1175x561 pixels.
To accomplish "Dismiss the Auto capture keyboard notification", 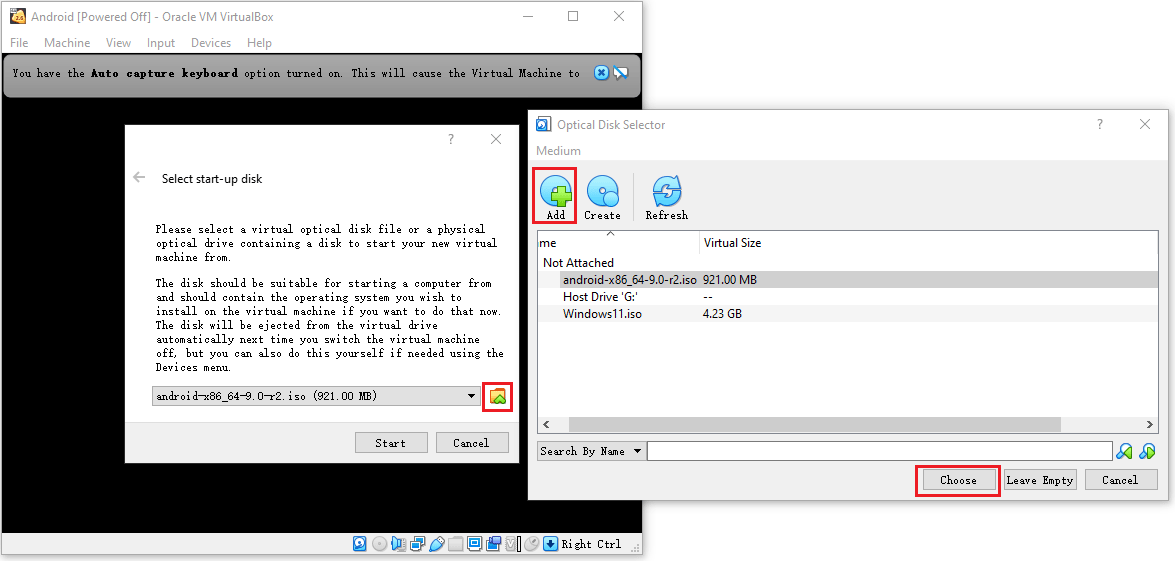I will [x=601, y=73].
